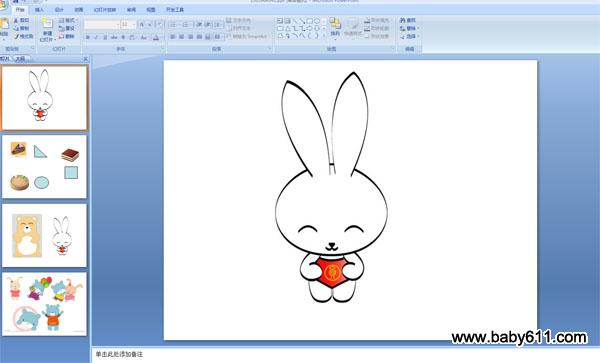This screenshot has height=363, width=600.
Task: Expand the shapes gallery more arrow
Action: pos(324,36)
